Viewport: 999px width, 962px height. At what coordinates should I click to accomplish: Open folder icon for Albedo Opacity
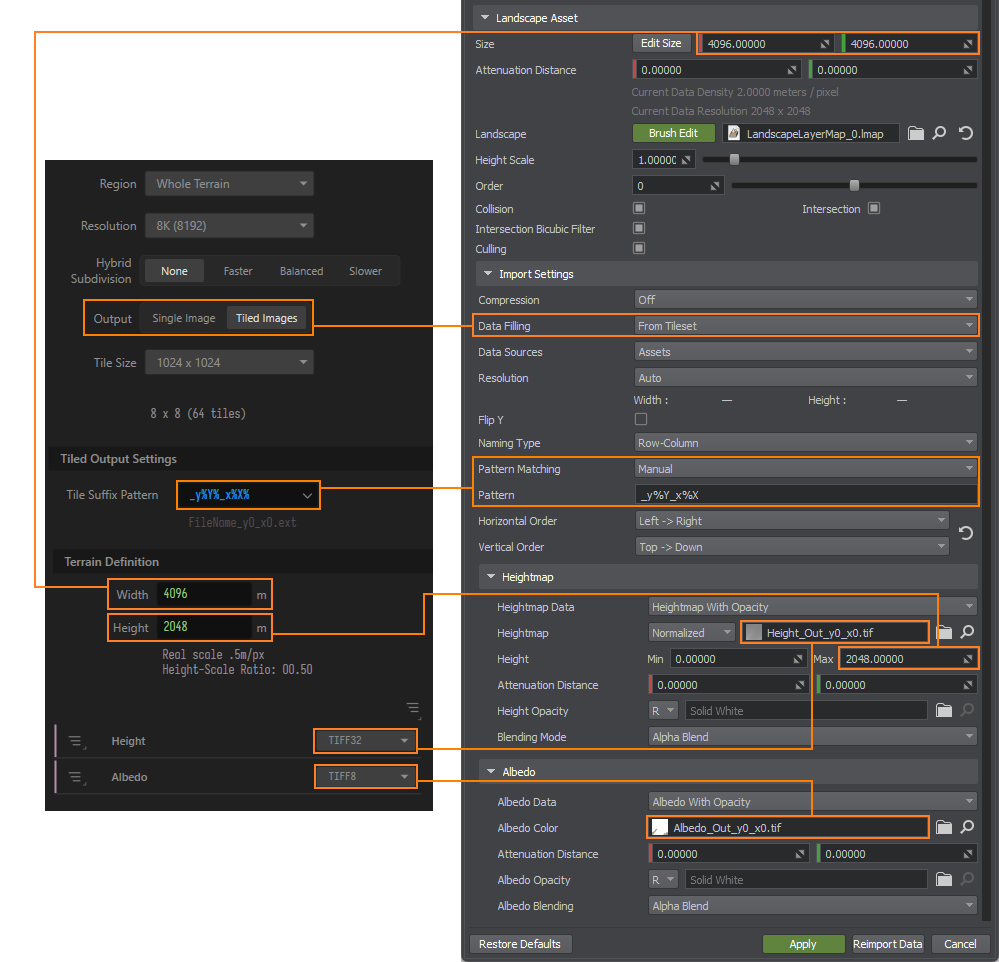pyautogui.click(x=944, y=880)
